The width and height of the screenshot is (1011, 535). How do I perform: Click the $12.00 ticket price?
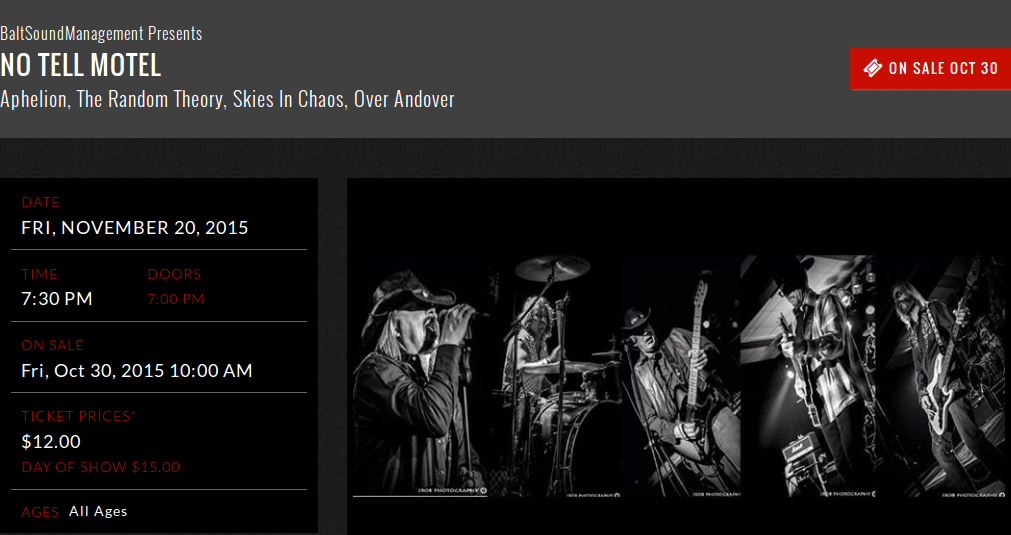51,442
